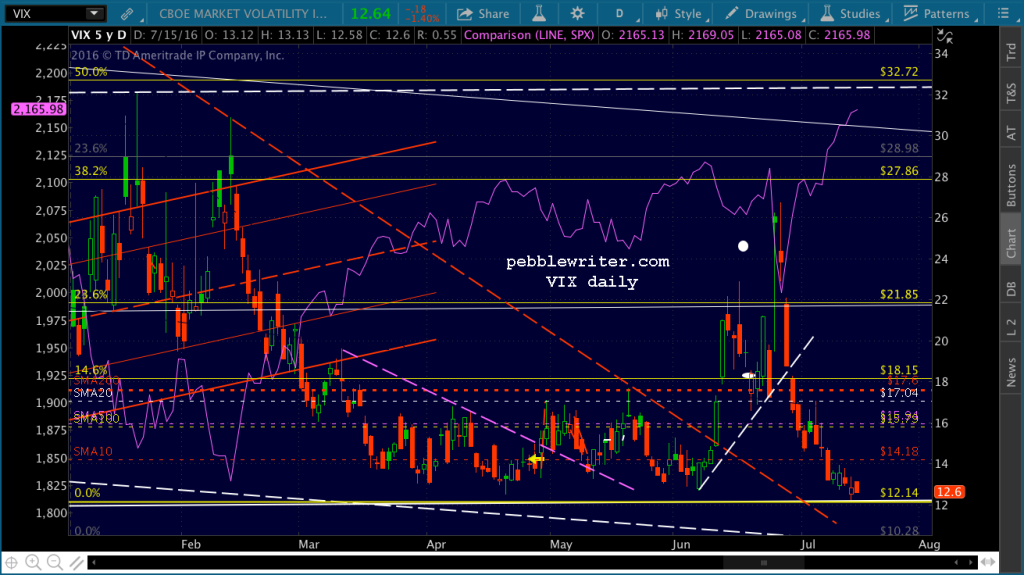The height and width of the screenshot is (575, 1024).
Task: Click the $28.98 level label
Action: pyautogui.click(x=899, y=148)
